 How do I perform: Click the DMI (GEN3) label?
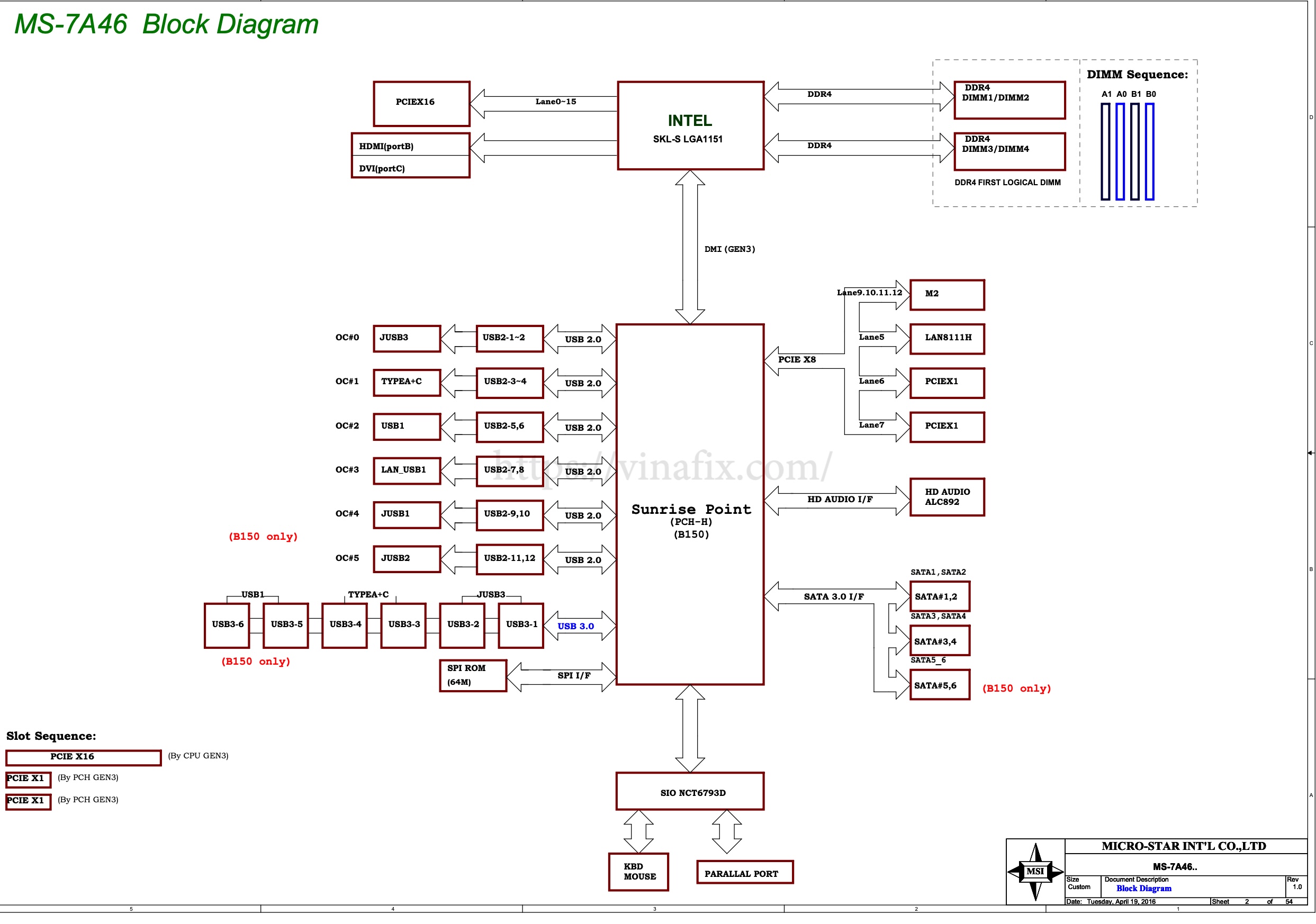729,249
